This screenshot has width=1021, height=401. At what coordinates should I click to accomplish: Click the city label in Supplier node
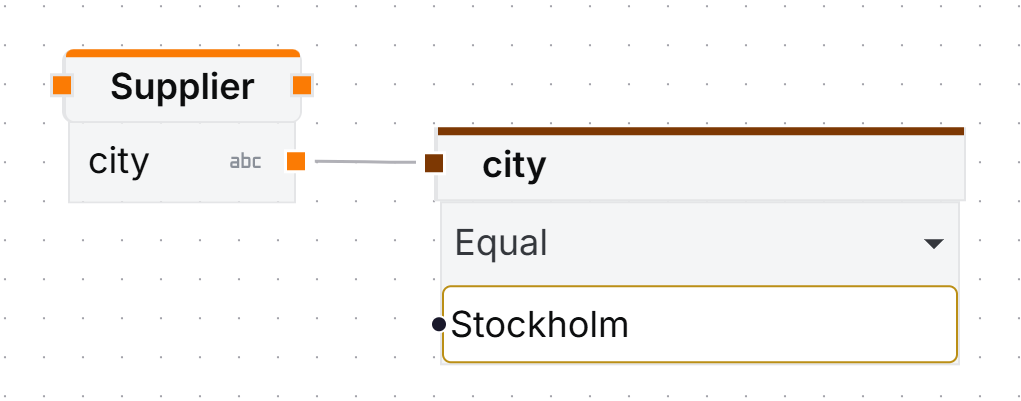click(x=119, y=161)
